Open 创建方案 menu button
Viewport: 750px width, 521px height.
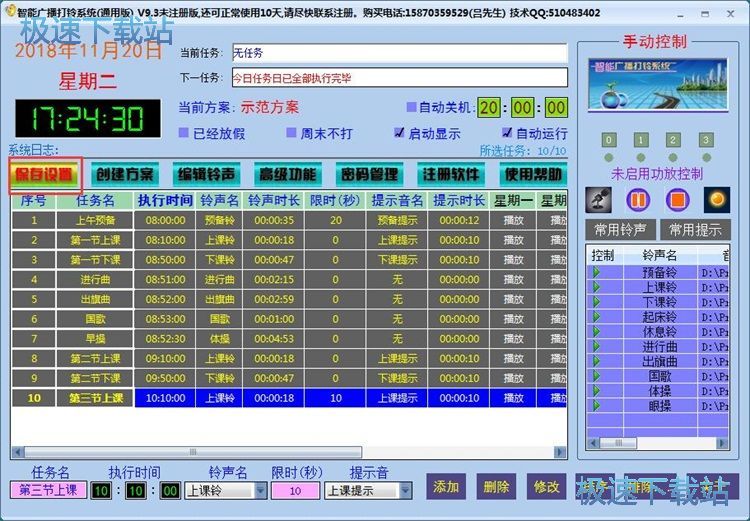point(125,175)
